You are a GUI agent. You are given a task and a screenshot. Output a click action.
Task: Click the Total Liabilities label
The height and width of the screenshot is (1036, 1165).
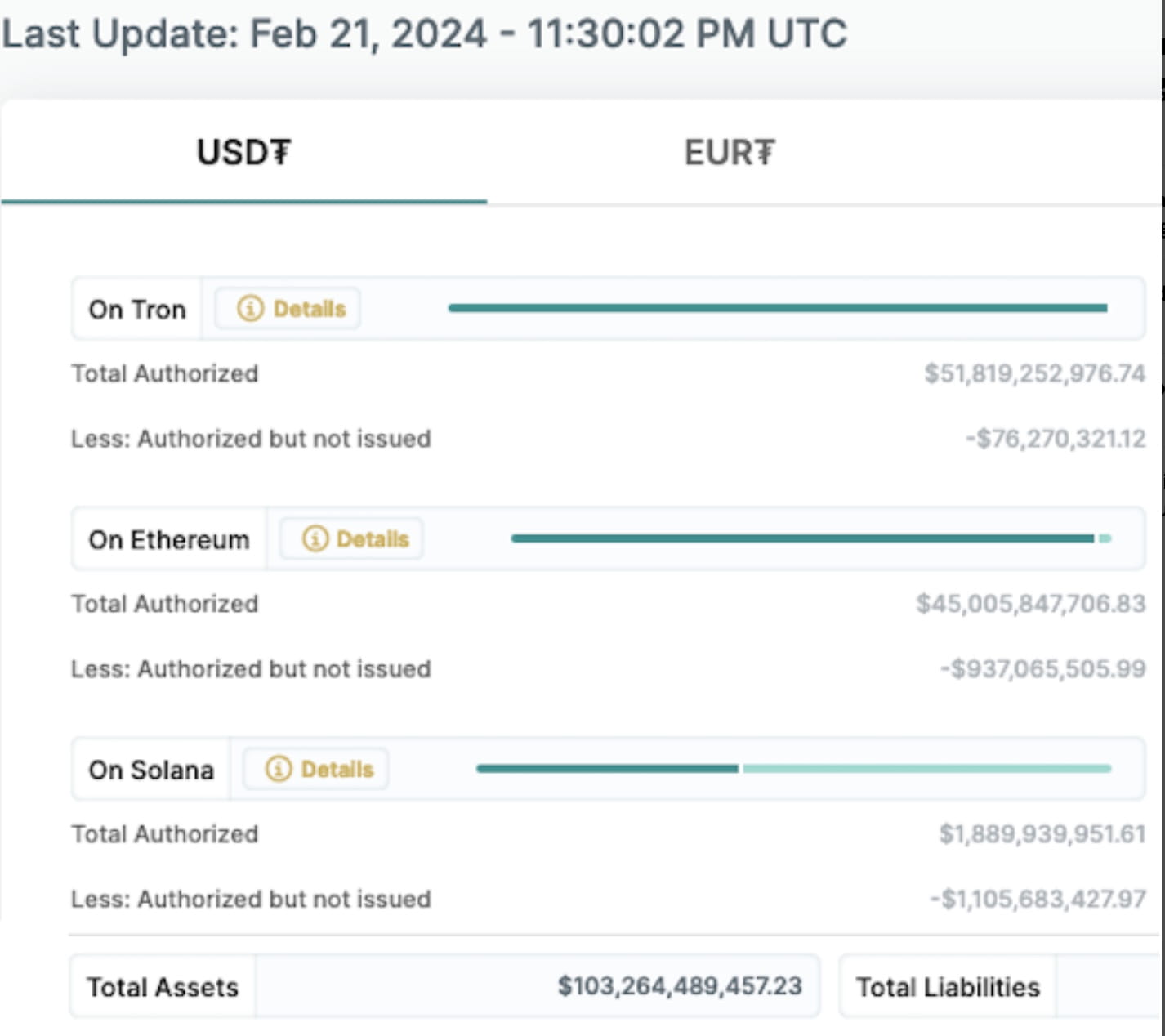[947, 987]
